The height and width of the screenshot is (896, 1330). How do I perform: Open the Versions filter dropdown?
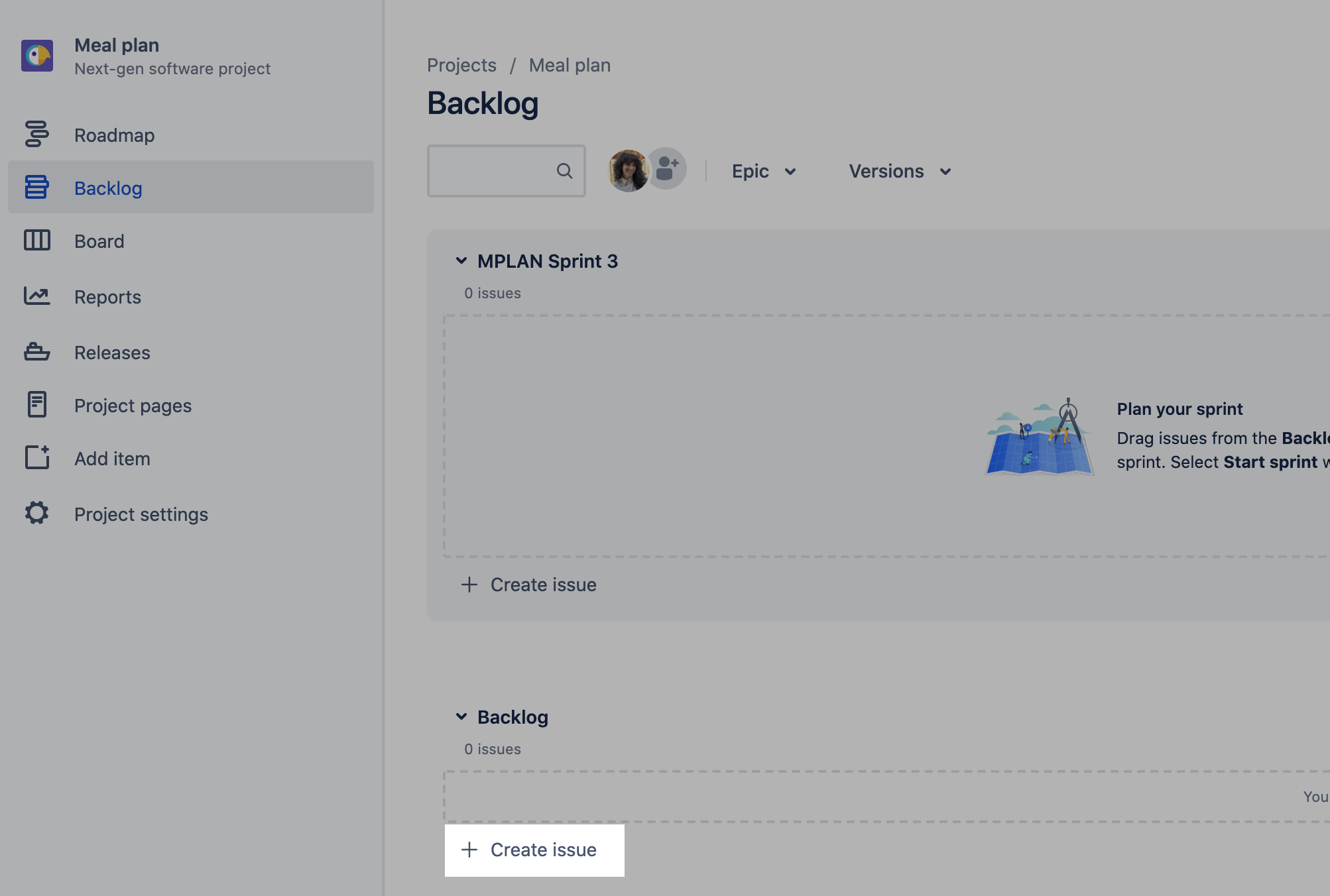pyautogui.click(x=900, y=171)
